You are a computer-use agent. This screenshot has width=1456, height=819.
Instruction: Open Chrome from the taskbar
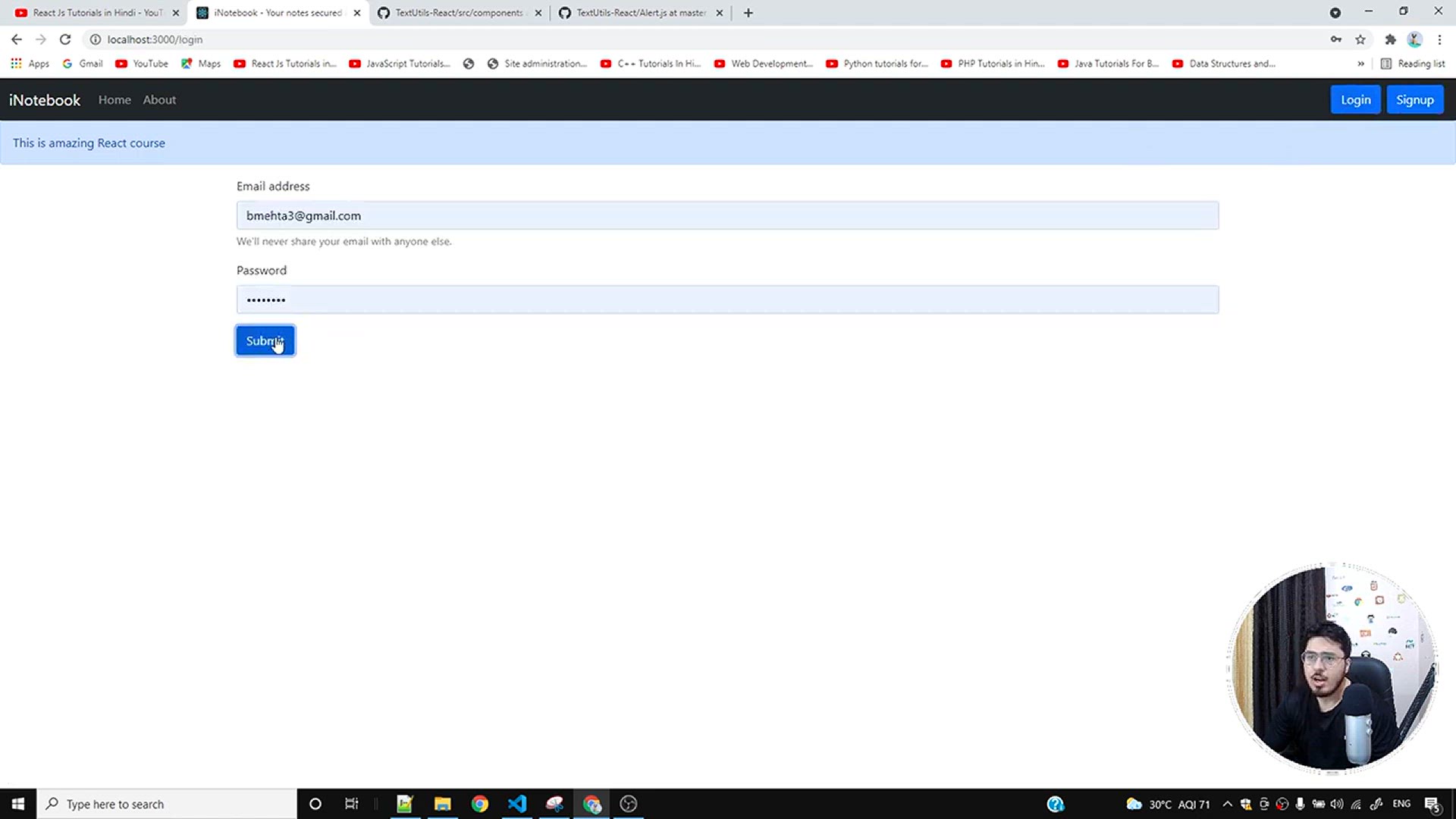pos(479,804)
